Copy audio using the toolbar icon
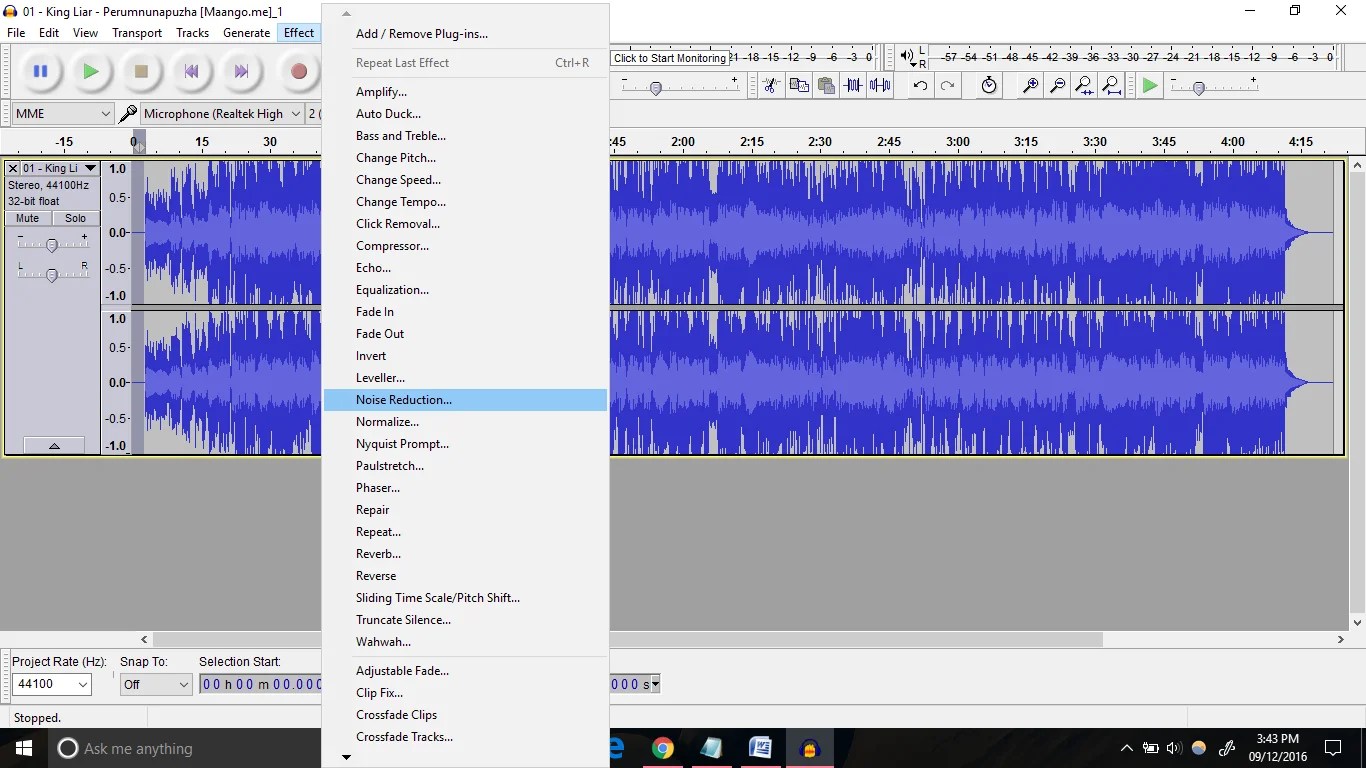 (x=798, y=86)
